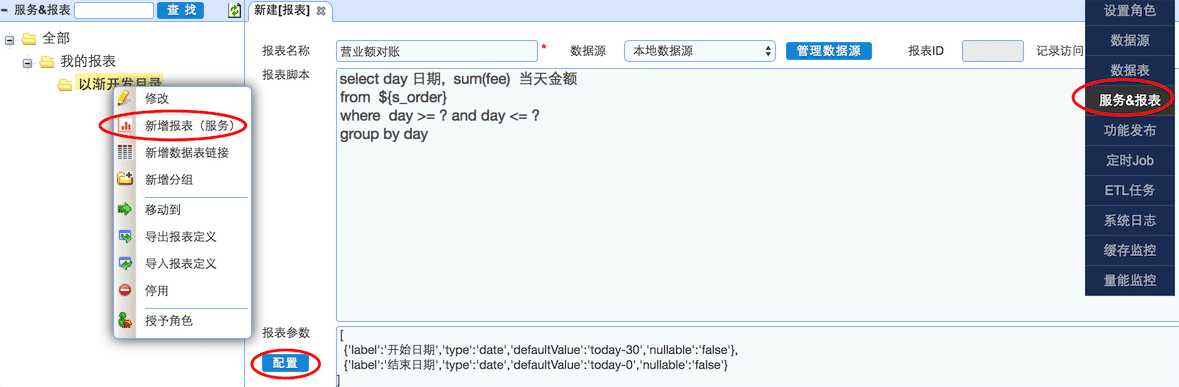1179x387 pixels.
Task: Choose 导入报表定义 from the context menu
Action: (x=180, y=264)
